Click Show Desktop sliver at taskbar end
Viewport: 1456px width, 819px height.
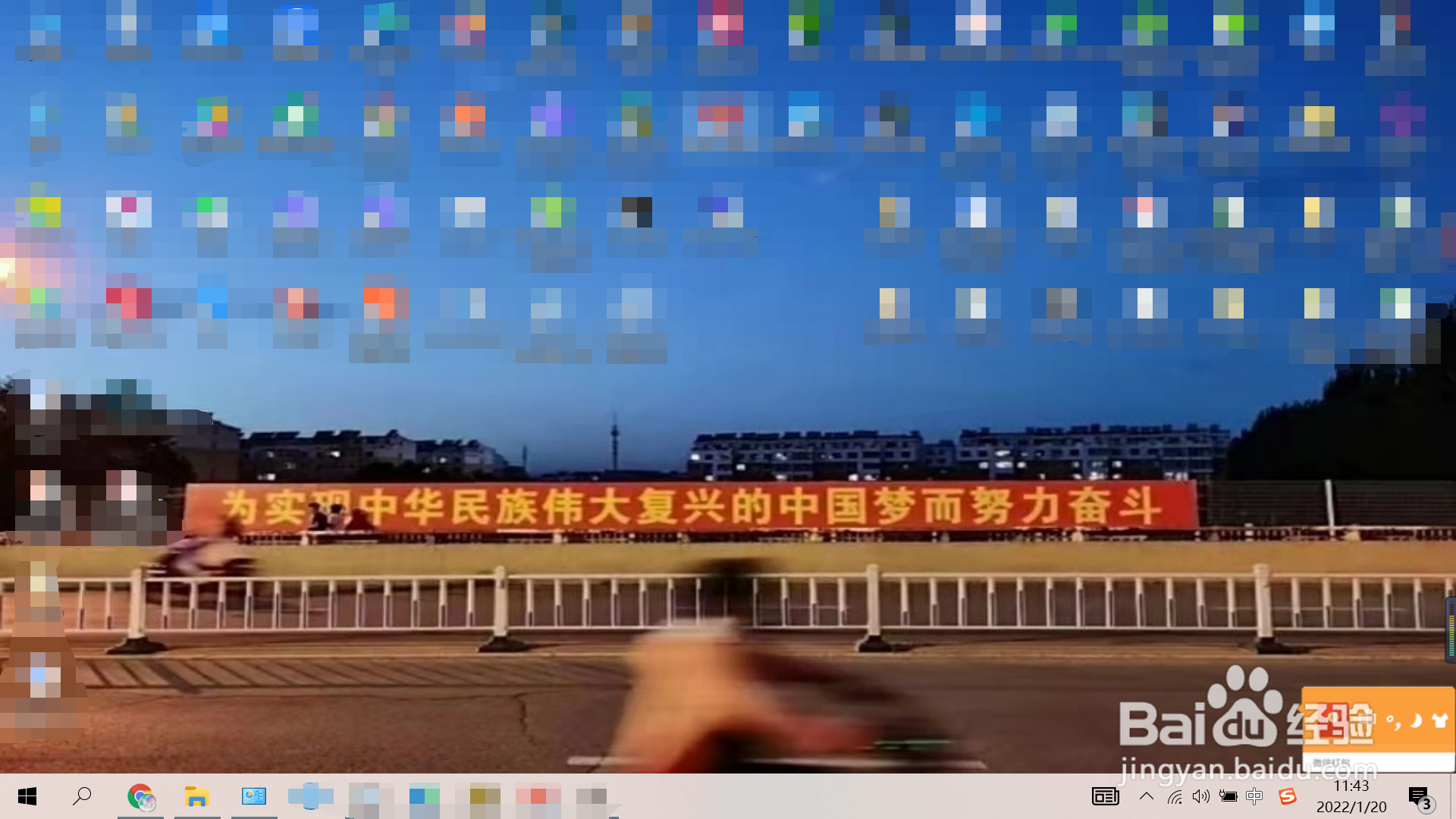1453,796
